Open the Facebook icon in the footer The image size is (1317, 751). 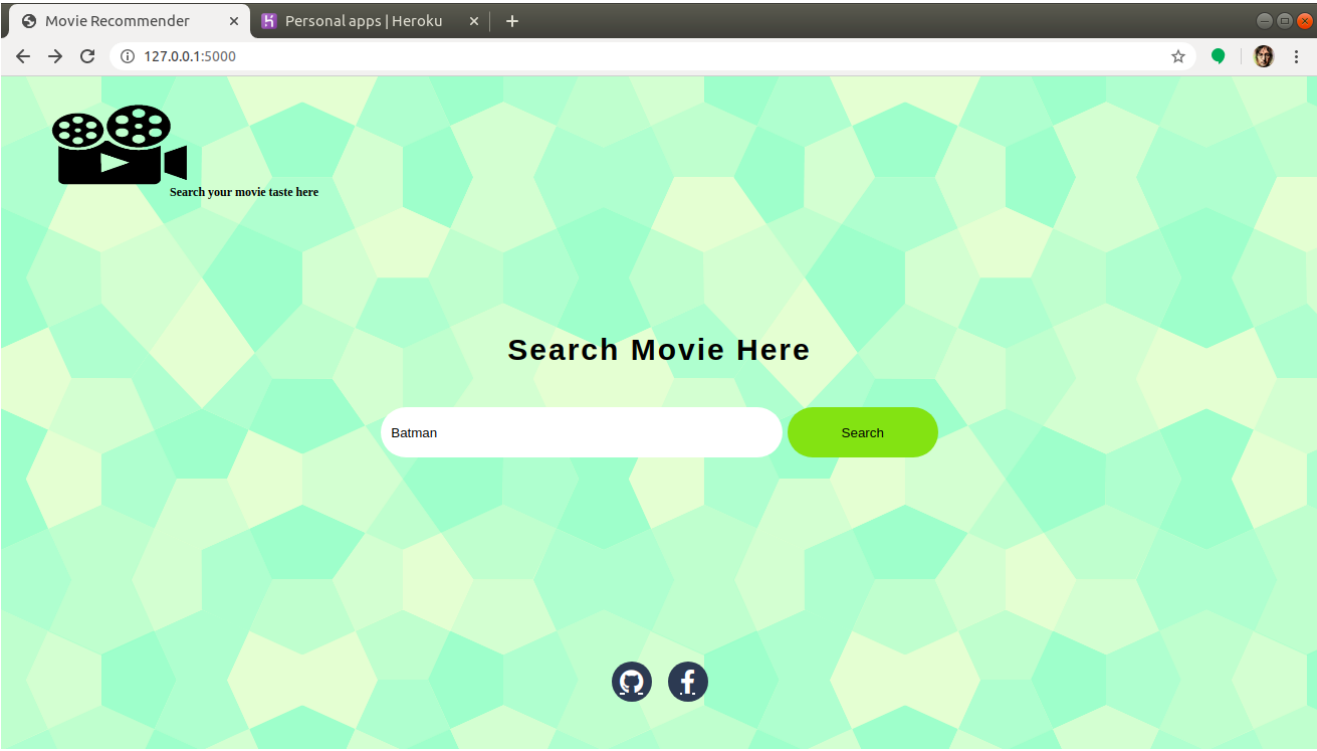tap(687, 681)
